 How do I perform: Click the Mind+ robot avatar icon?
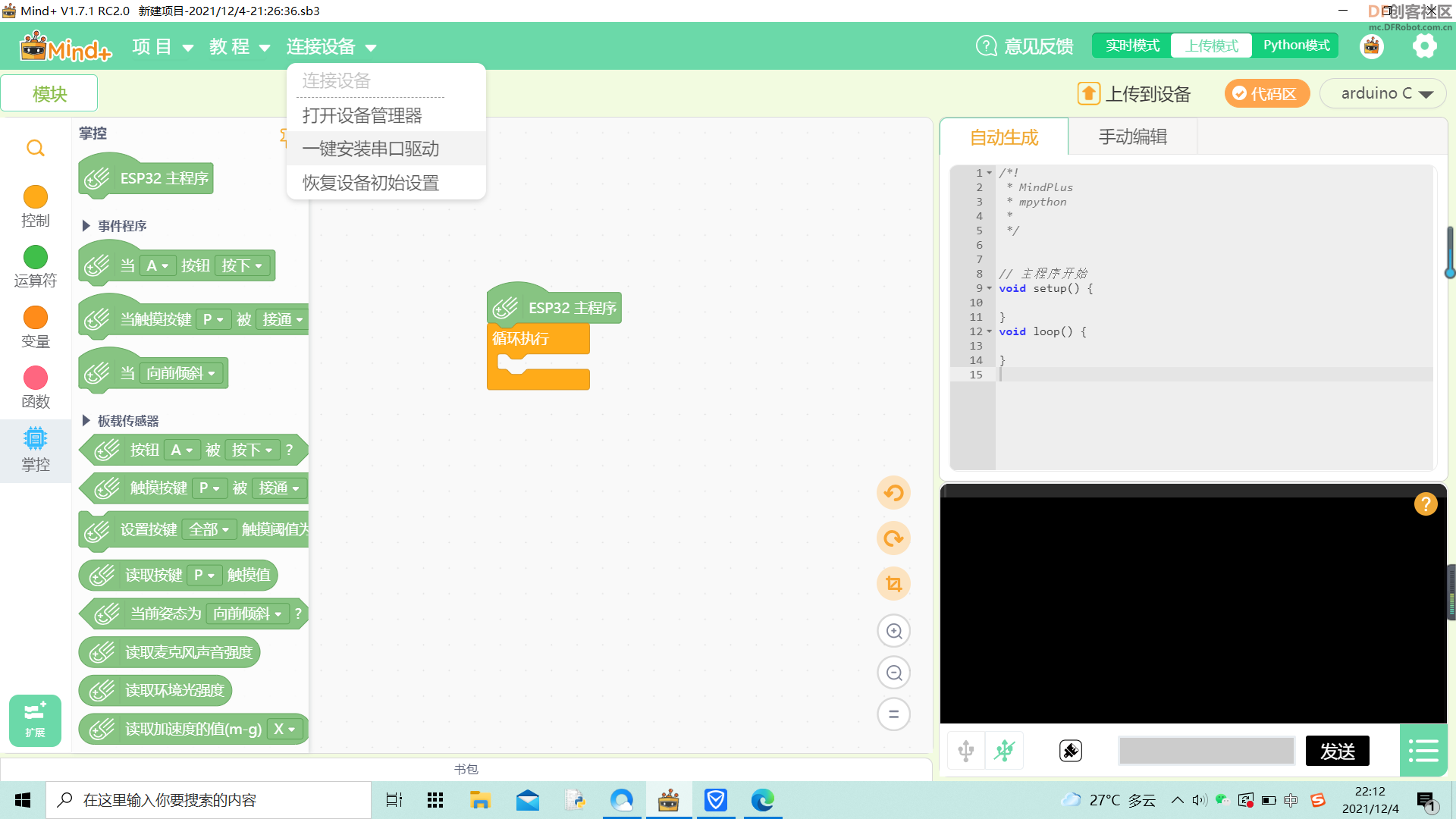click(x=1372, y=46)
